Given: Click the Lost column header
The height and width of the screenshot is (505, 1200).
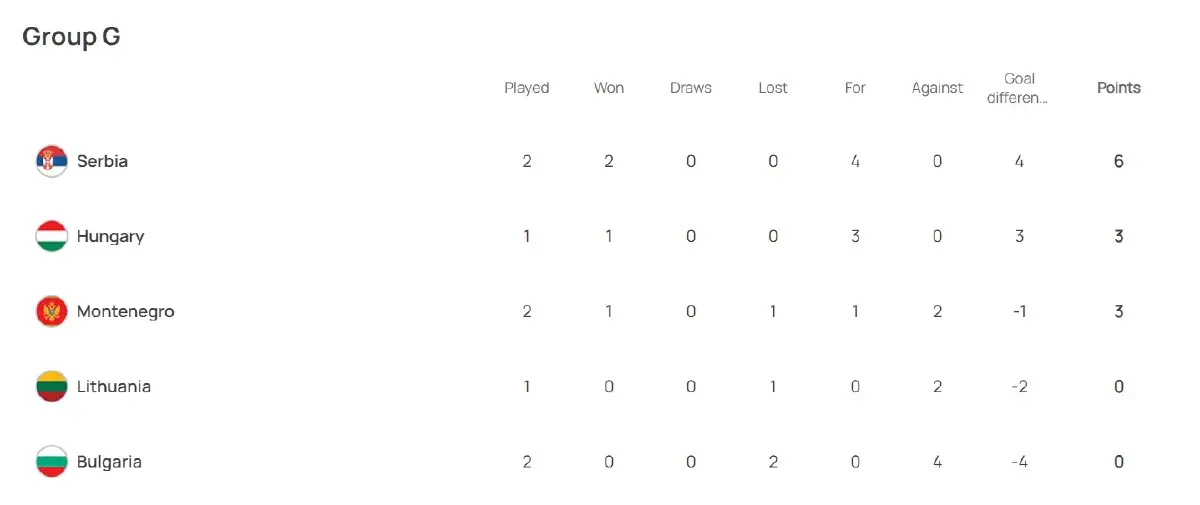Looking at the screenshot, I should pyautogui.click(x=773, y=88).
